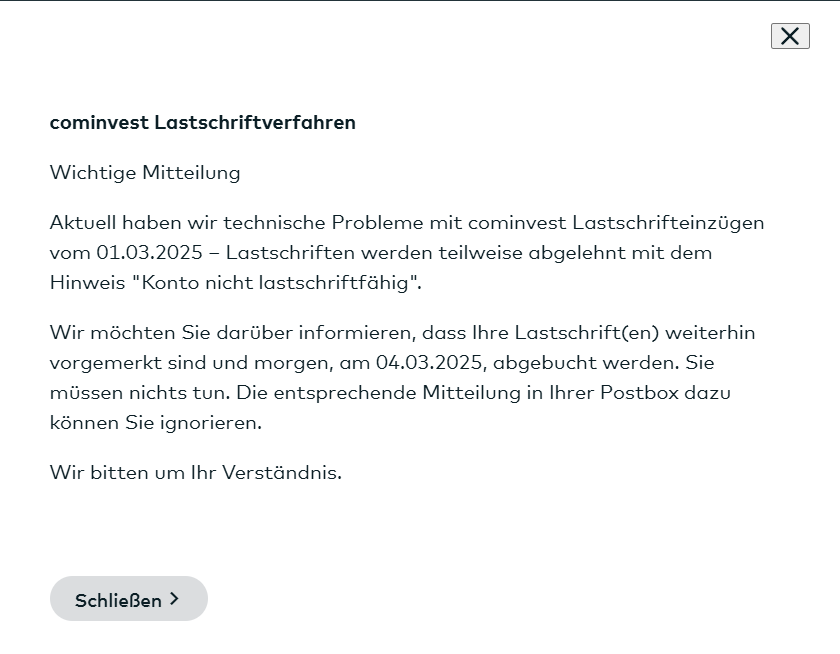Click the text Wichtige Mitteilung
This screenshot has height=654, width=840.
click(x=144, y=172)
